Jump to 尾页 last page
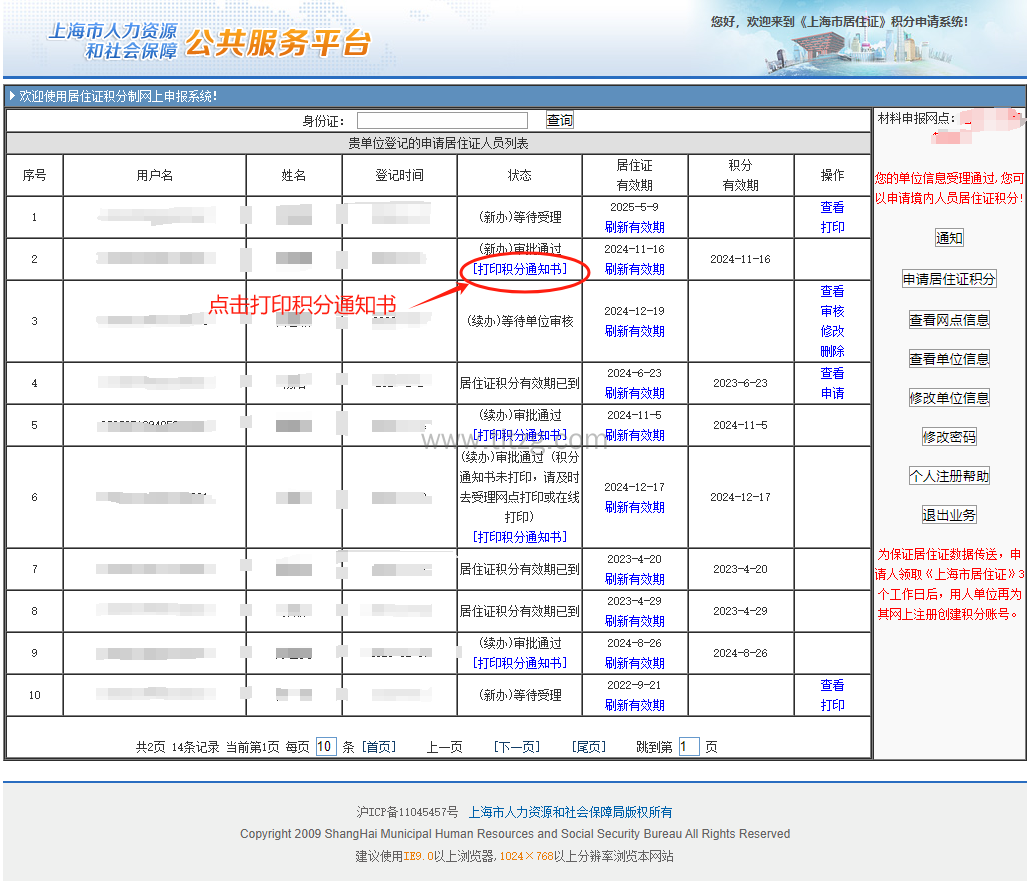 [x=589, y=747]
